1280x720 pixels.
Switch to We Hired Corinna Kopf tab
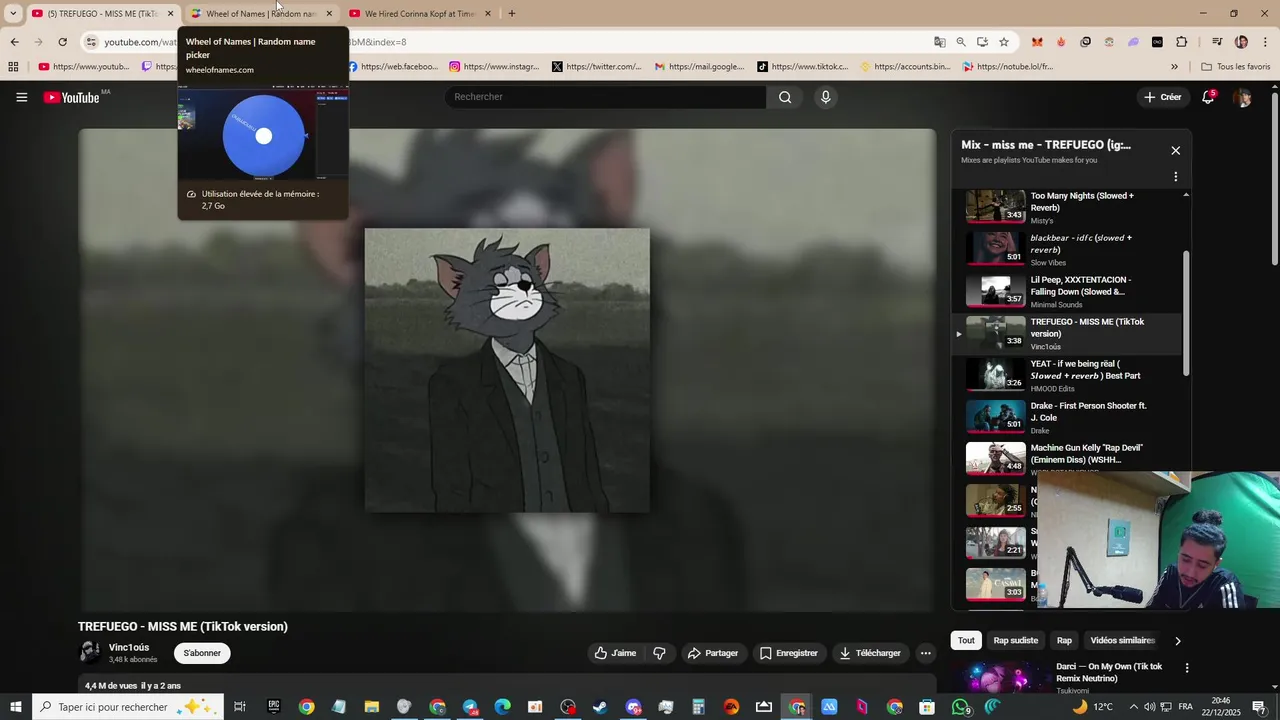[x=420, y=14]
